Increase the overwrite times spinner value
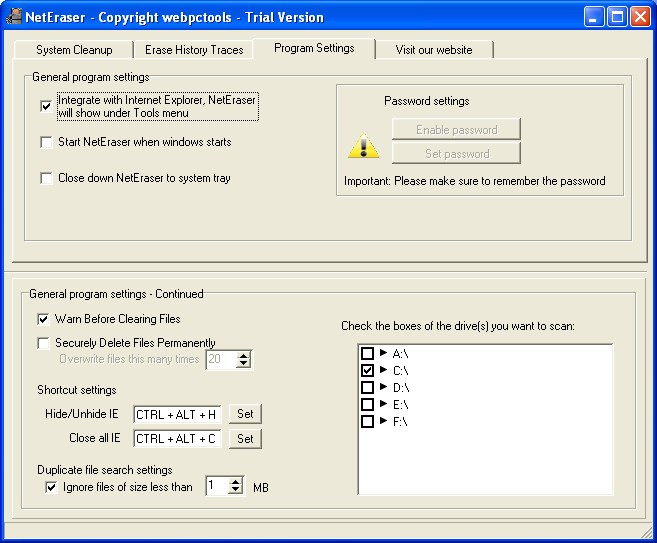This screenshot has width=657, height=543. [x=243, y=355]
